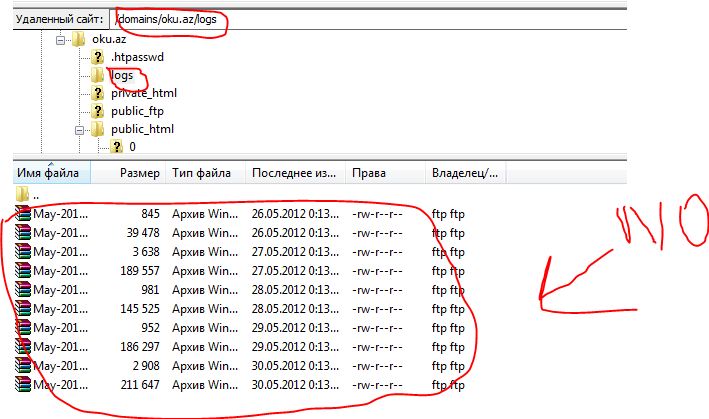Click the question-mark icon beside private_html

pyautogui.click(x=97, y=93)
